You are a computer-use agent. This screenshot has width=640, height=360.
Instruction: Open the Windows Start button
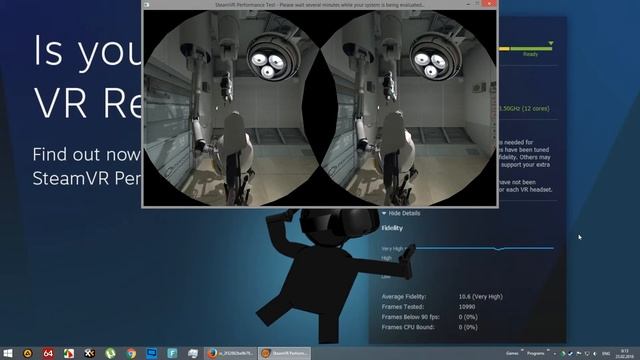click(8, 353)
